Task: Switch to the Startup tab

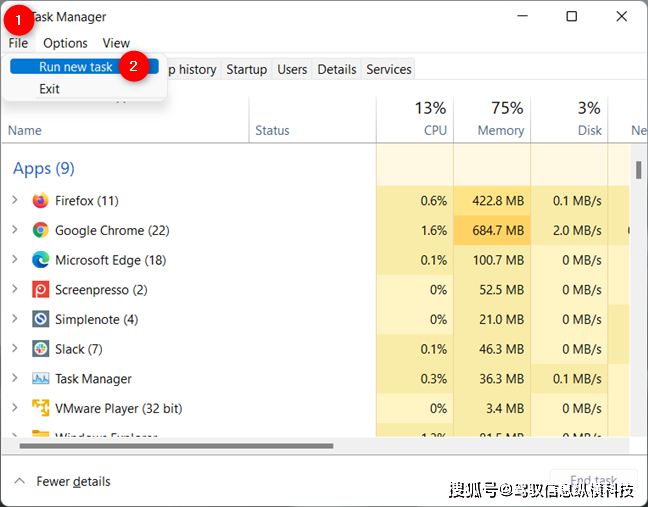Action: pyautogui.click(x=246, y=69)
